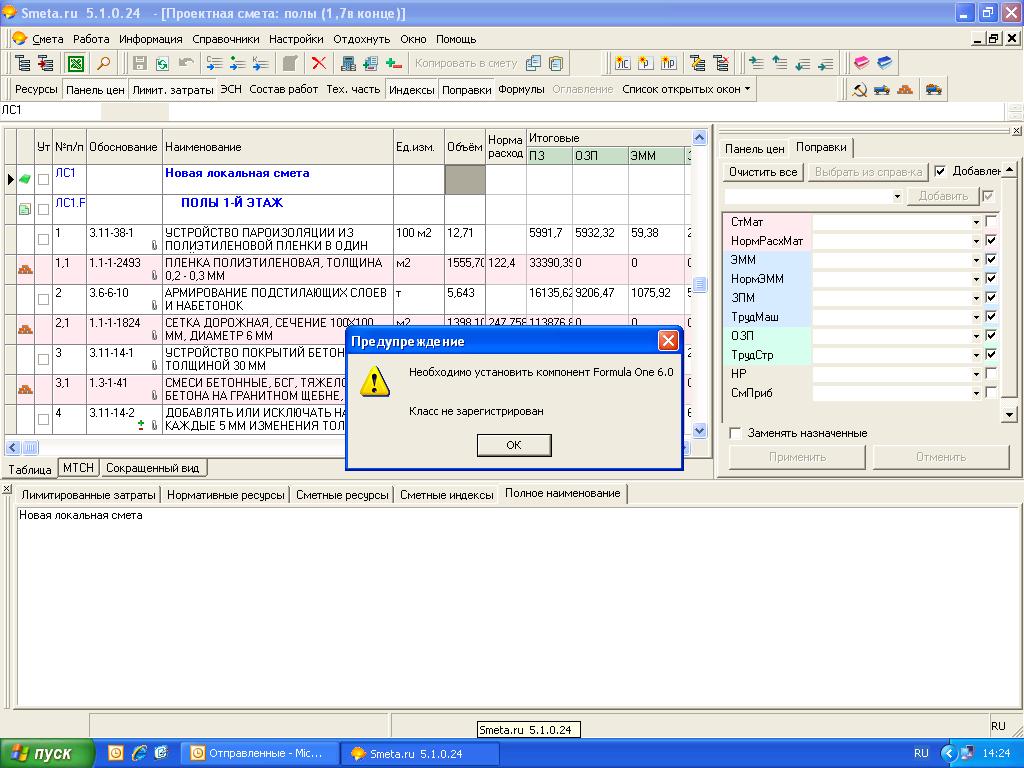Viewport: 1024px width, 768px height.
Task: Expand the ТрудСтр dropdown arrow
Action: (976, 355)
